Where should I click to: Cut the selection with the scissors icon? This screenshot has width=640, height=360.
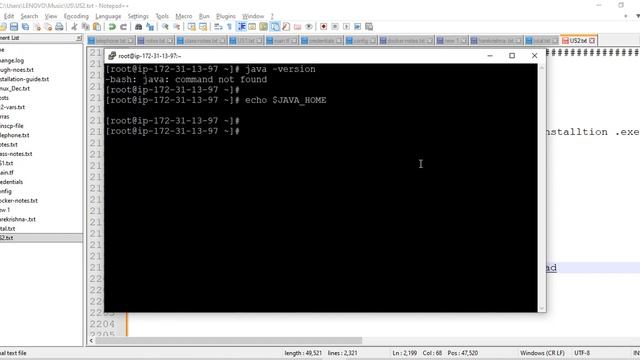pos(74,27)
